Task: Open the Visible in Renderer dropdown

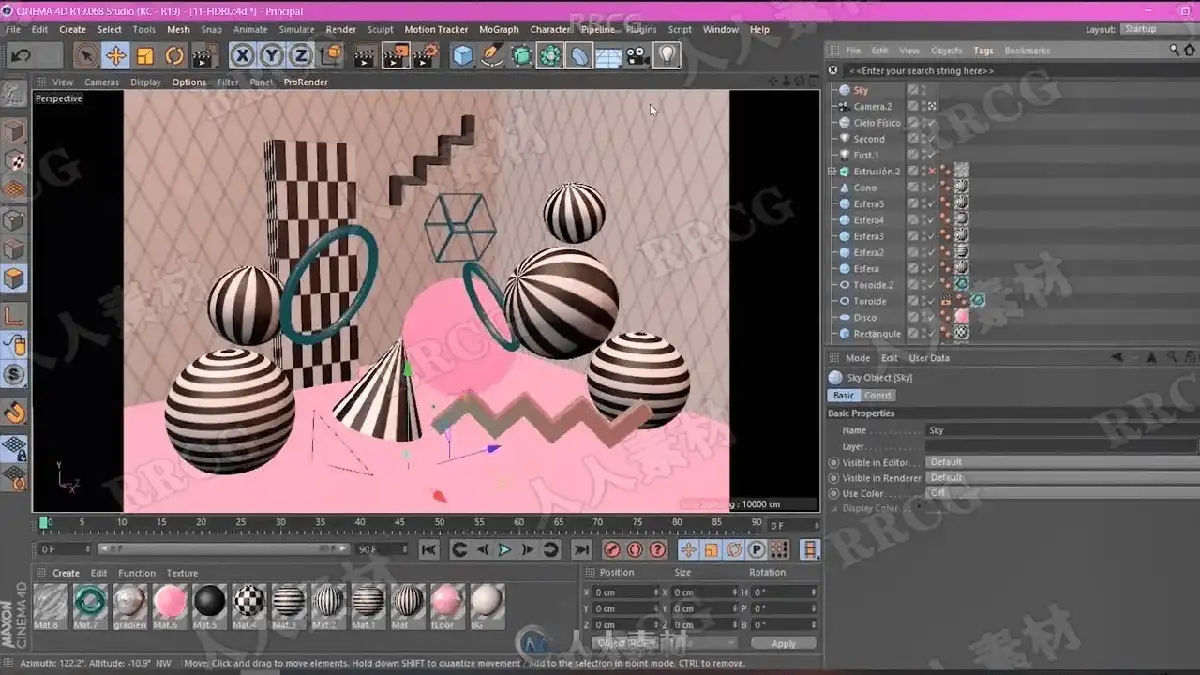Action: [x=1060, y=478]
